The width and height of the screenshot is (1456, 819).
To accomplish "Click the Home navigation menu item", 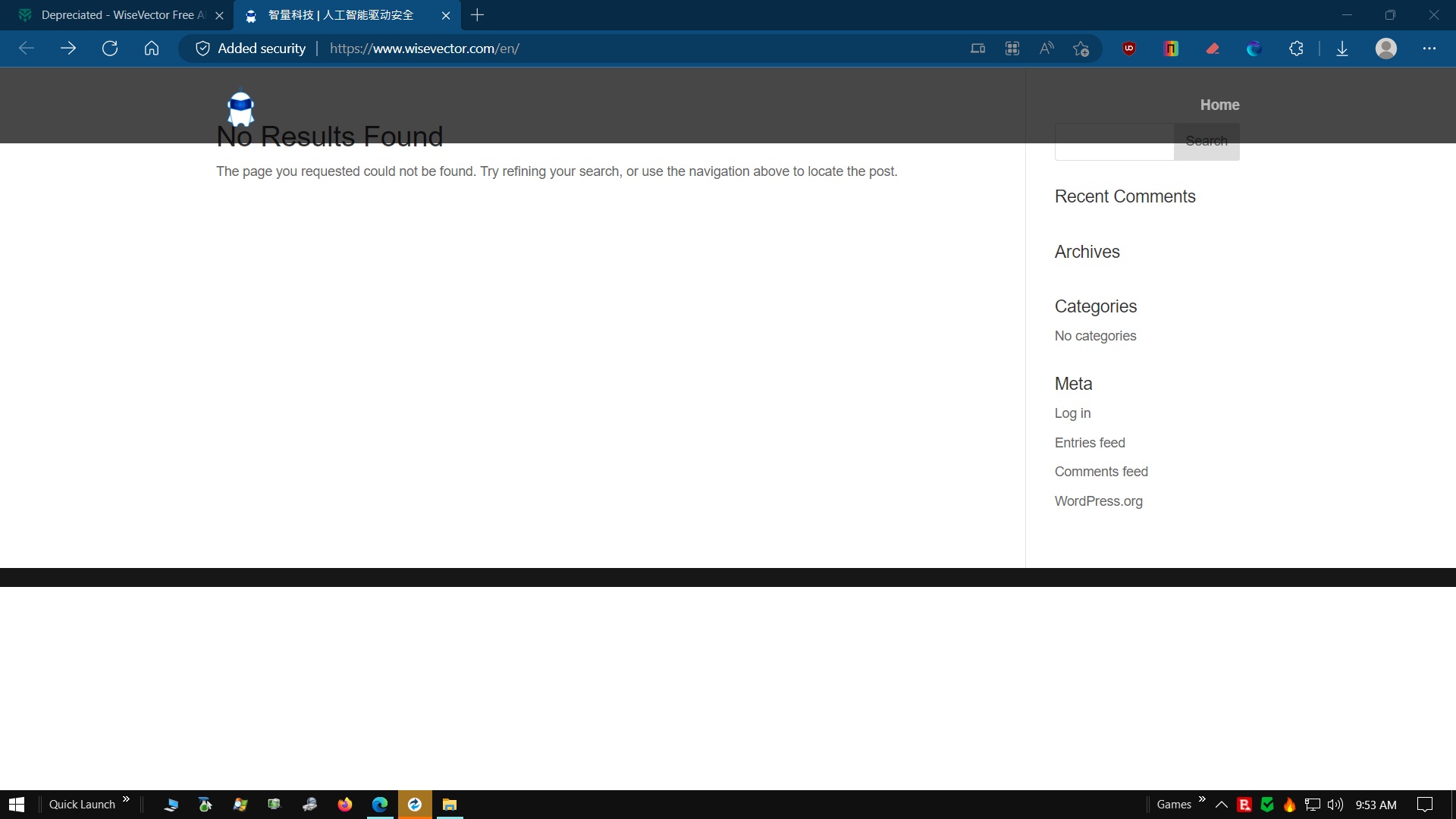I will (1219, 105).
